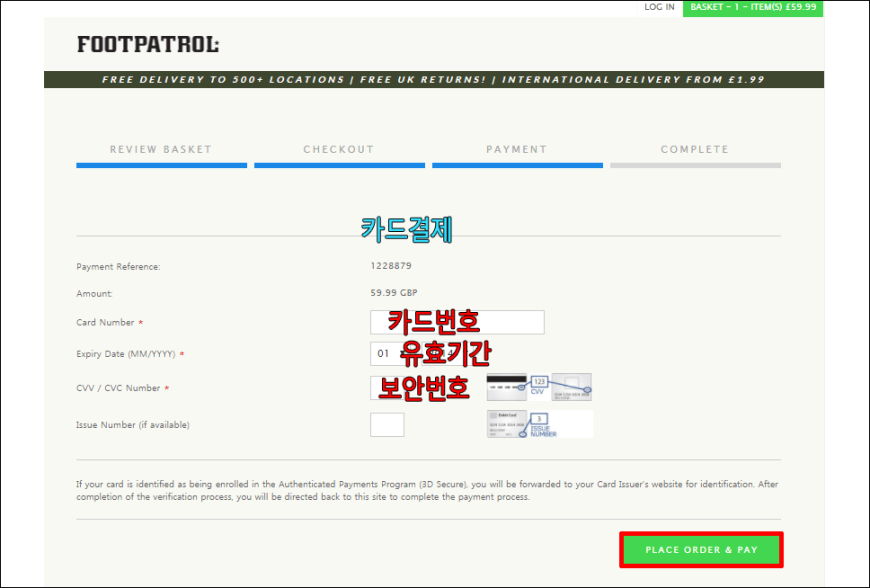Select the Complete step
The height and width of the screenshot is (588, 870).
(695, 155)
